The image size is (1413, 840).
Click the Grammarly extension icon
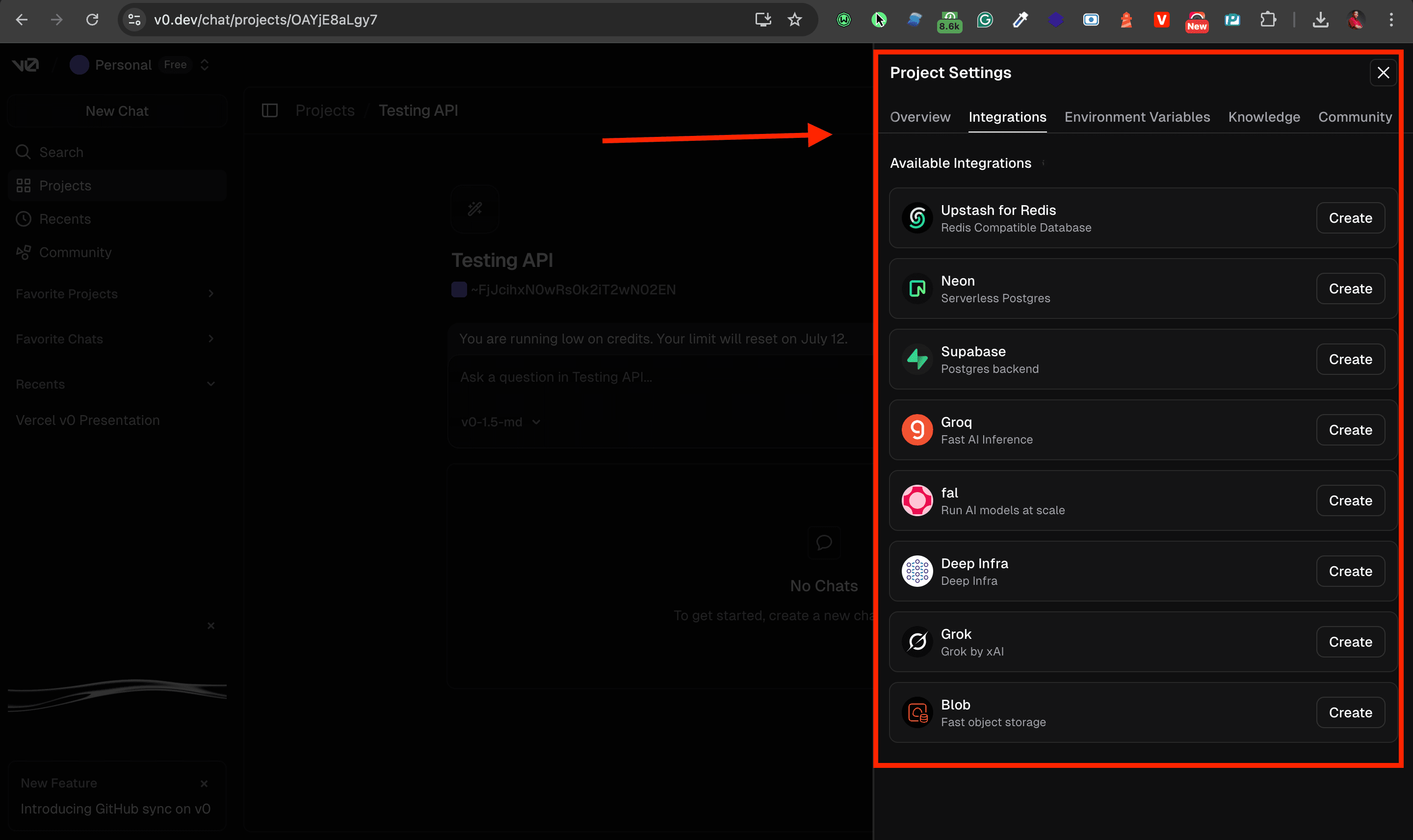point(985,20)
